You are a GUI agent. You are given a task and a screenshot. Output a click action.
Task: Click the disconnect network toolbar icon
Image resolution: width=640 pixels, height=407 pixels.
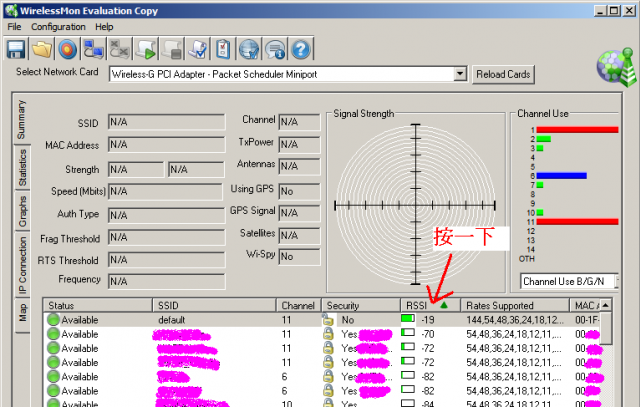[120, 49]
